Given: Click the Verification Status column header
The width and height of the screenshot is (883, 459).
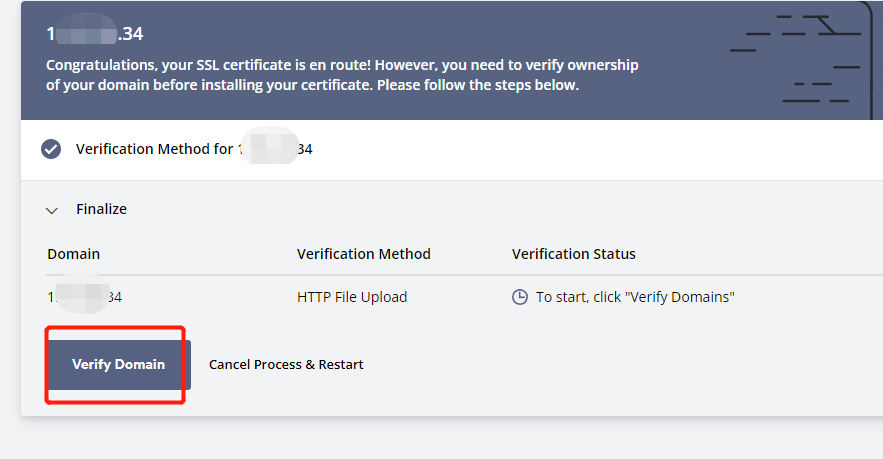Looking at the screenshot, I should pos(573,254).
